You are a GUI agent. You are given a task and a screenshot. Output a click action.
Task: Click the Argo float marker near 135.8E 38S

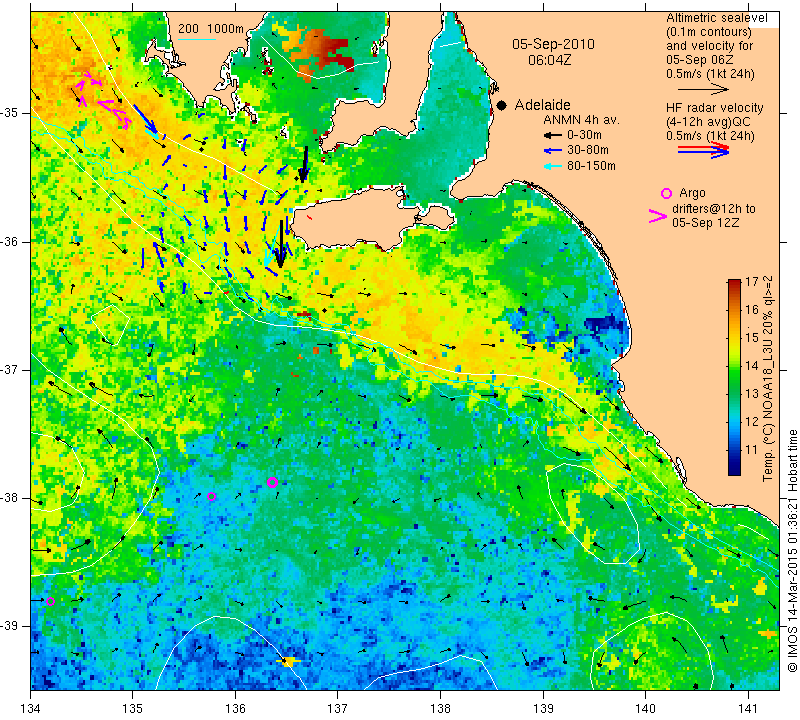212,496
